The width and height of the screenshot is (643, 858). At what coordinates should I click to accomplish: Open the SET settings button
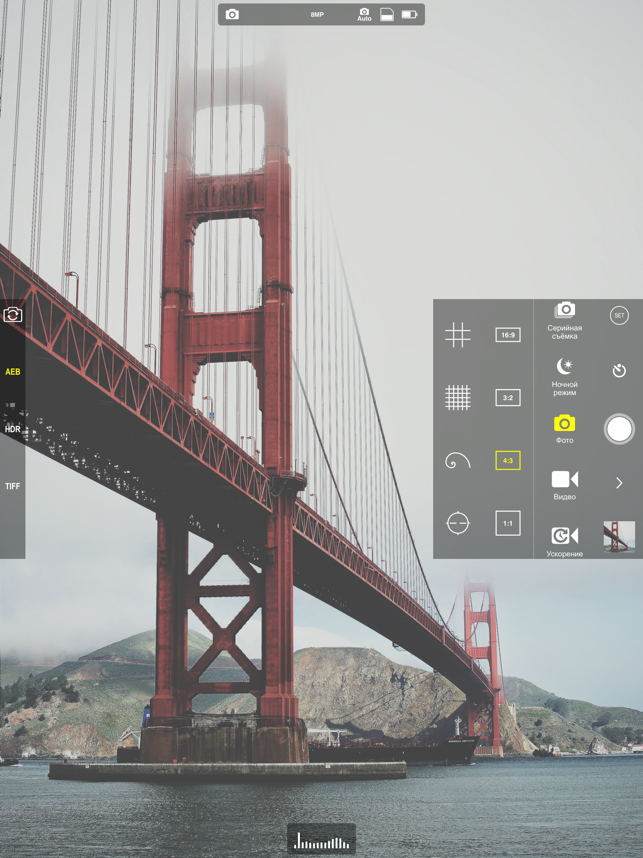[619, 315]
